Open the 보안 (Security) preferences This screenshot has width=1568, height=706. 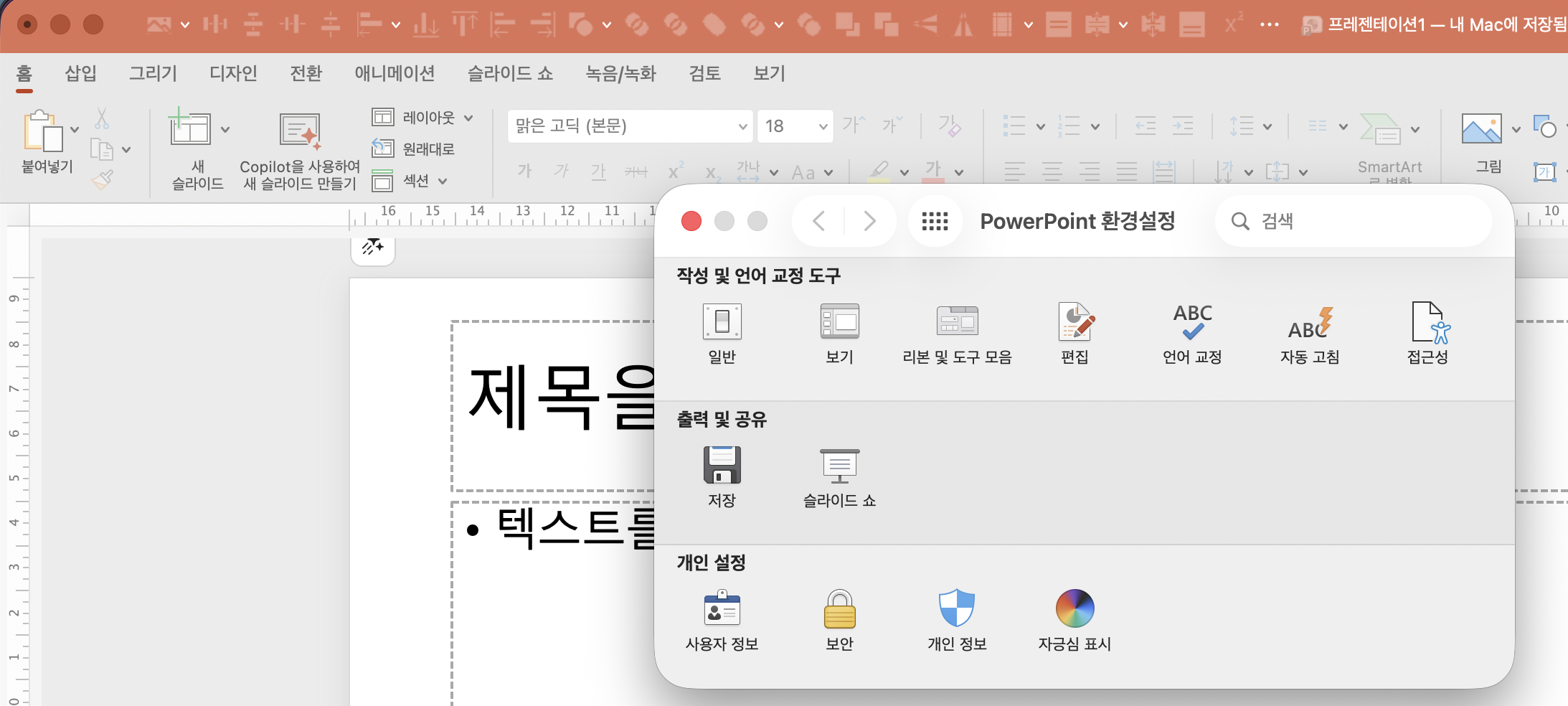[x=839, y=621]
